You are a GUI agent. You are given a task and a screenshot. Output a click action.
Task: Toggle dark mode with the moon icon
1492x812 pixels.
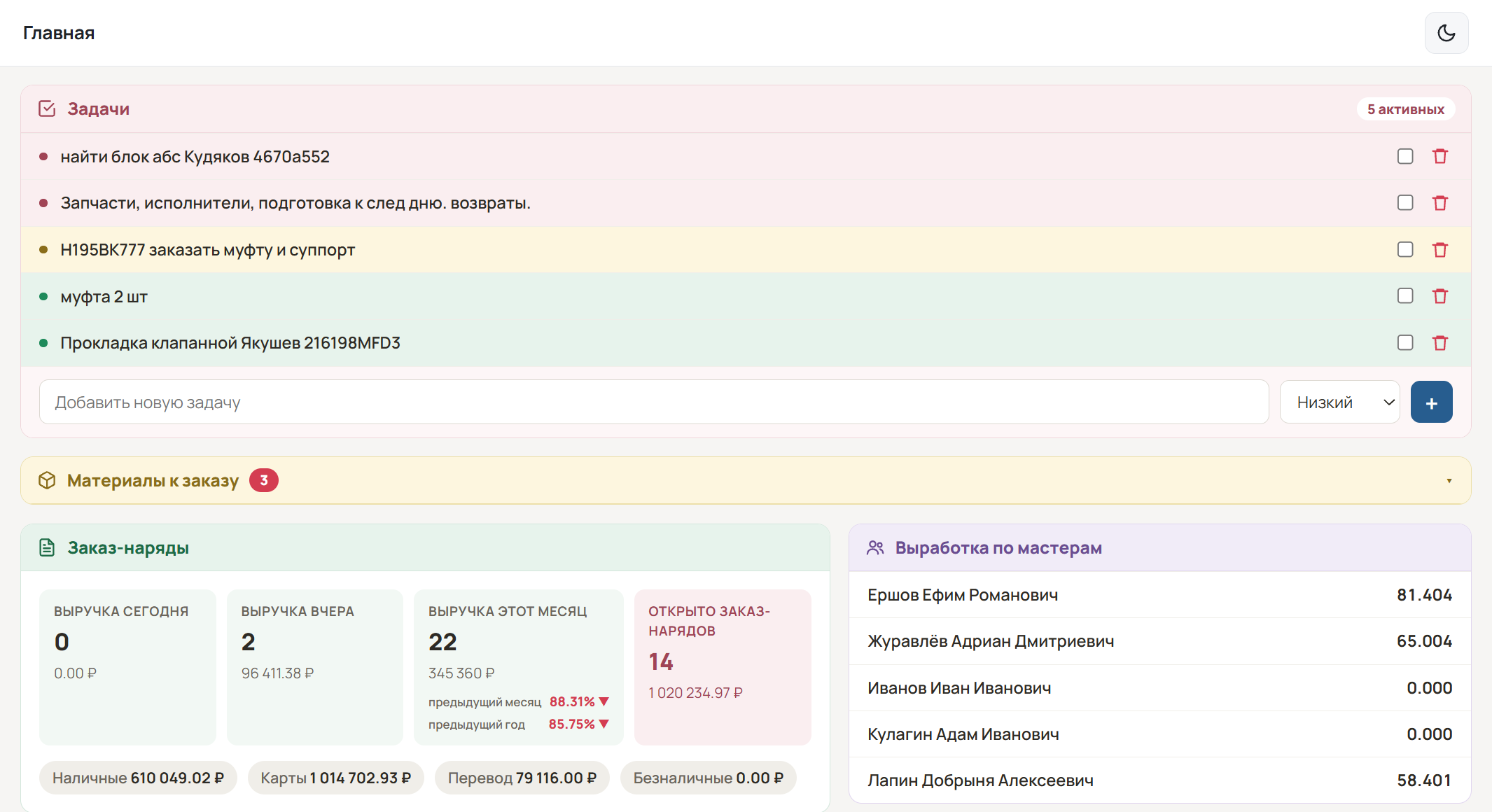coord(1446,33)
